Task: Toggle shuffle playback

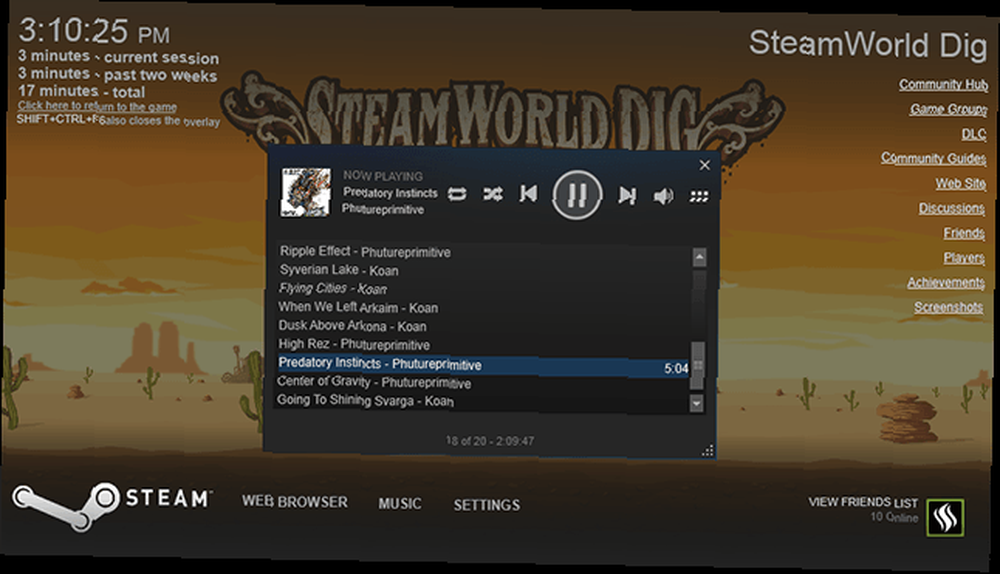Action: [492, 194]
